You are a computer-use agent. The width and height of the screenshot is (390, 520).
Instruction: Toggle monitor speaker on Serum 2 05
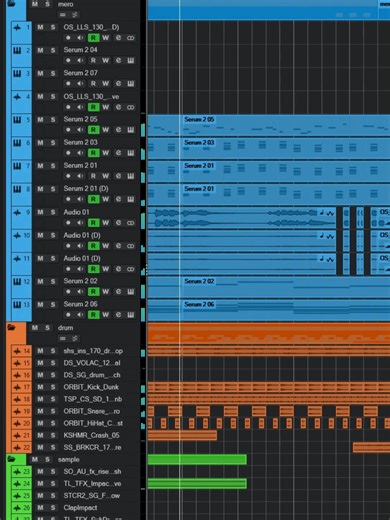pyautogui.click(x=80, y=130)
